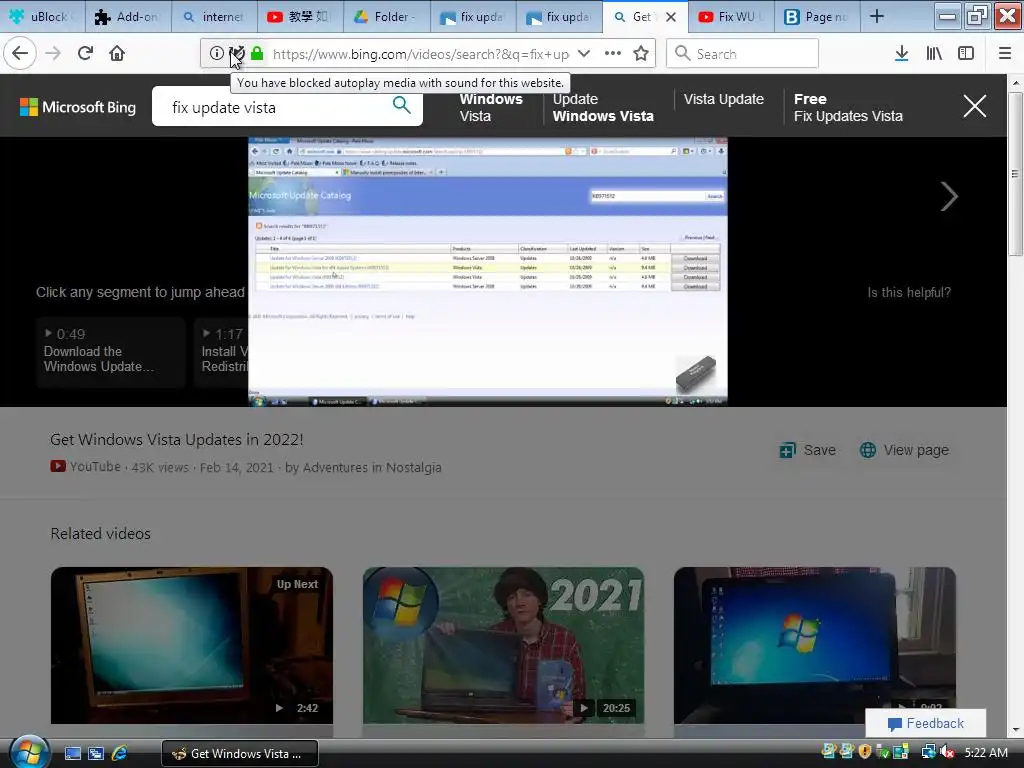
Task: Click the Firefox Search box
Action: click(x=743, y=54)
